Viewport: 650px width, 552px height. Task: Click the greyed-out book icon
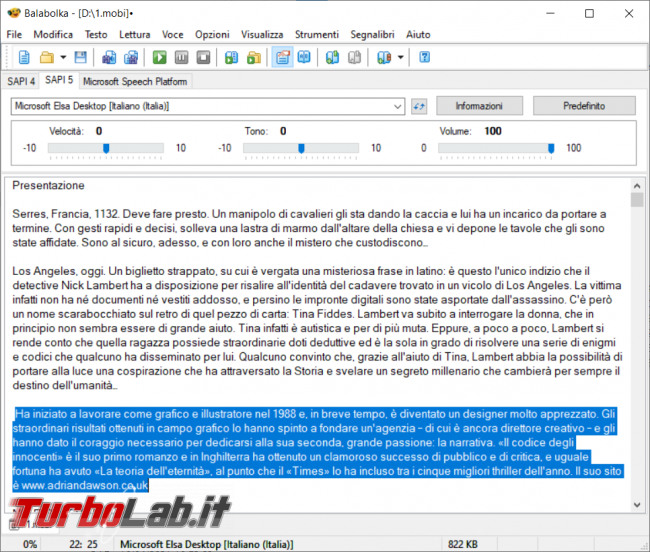click(x=354, y=57)
